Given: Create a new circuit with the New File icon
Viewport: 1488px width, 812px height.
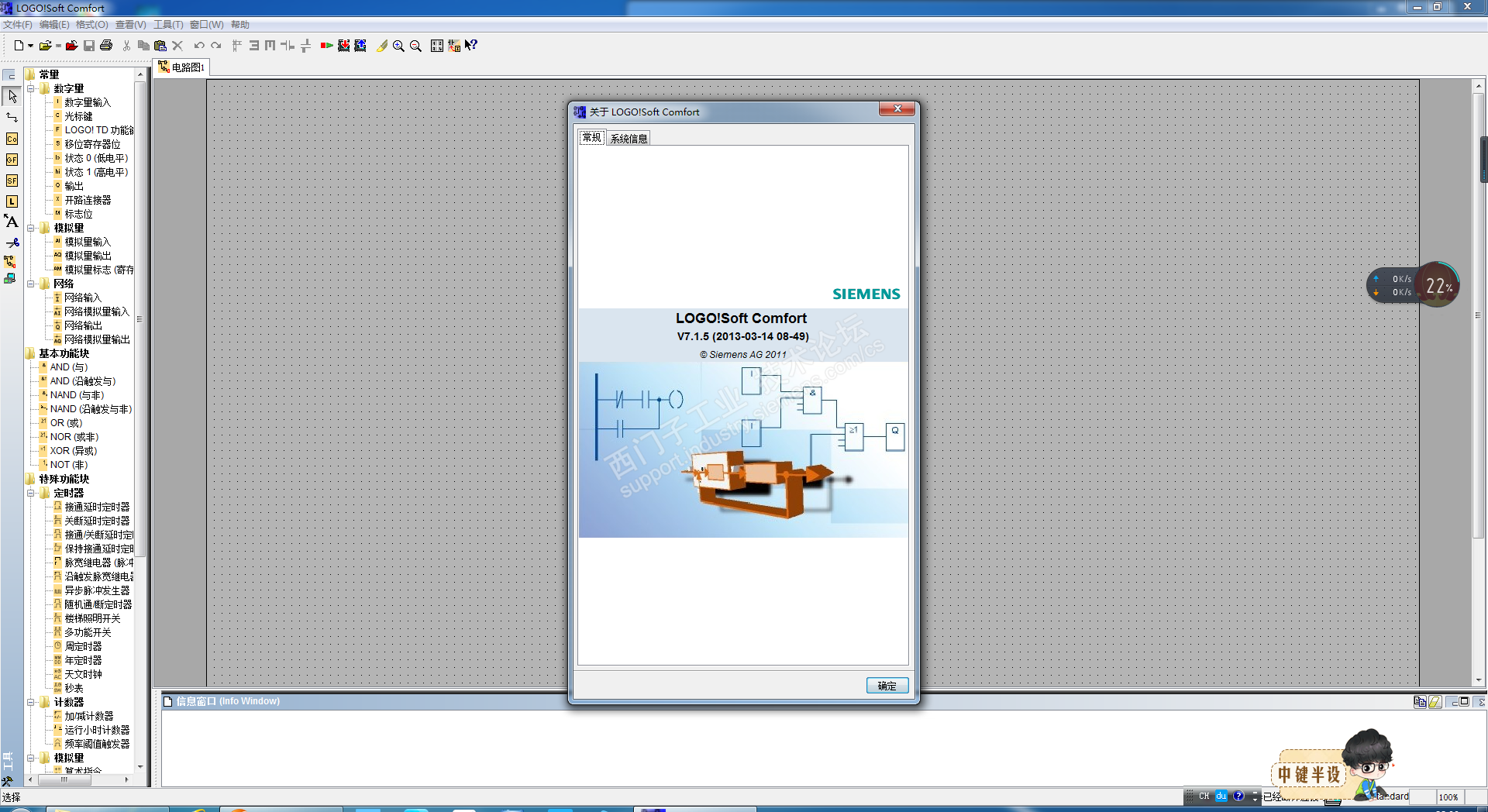Looking at the screenshot, I should click(x=19, y=46).
